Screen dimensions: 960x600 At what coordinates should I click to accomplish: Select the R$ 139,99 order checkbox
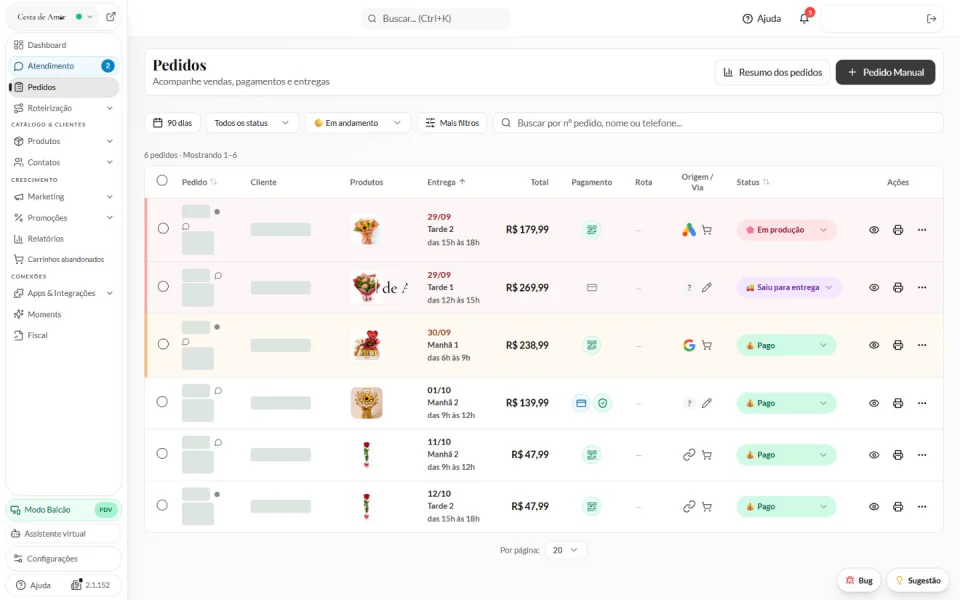[x=162, y=402]
